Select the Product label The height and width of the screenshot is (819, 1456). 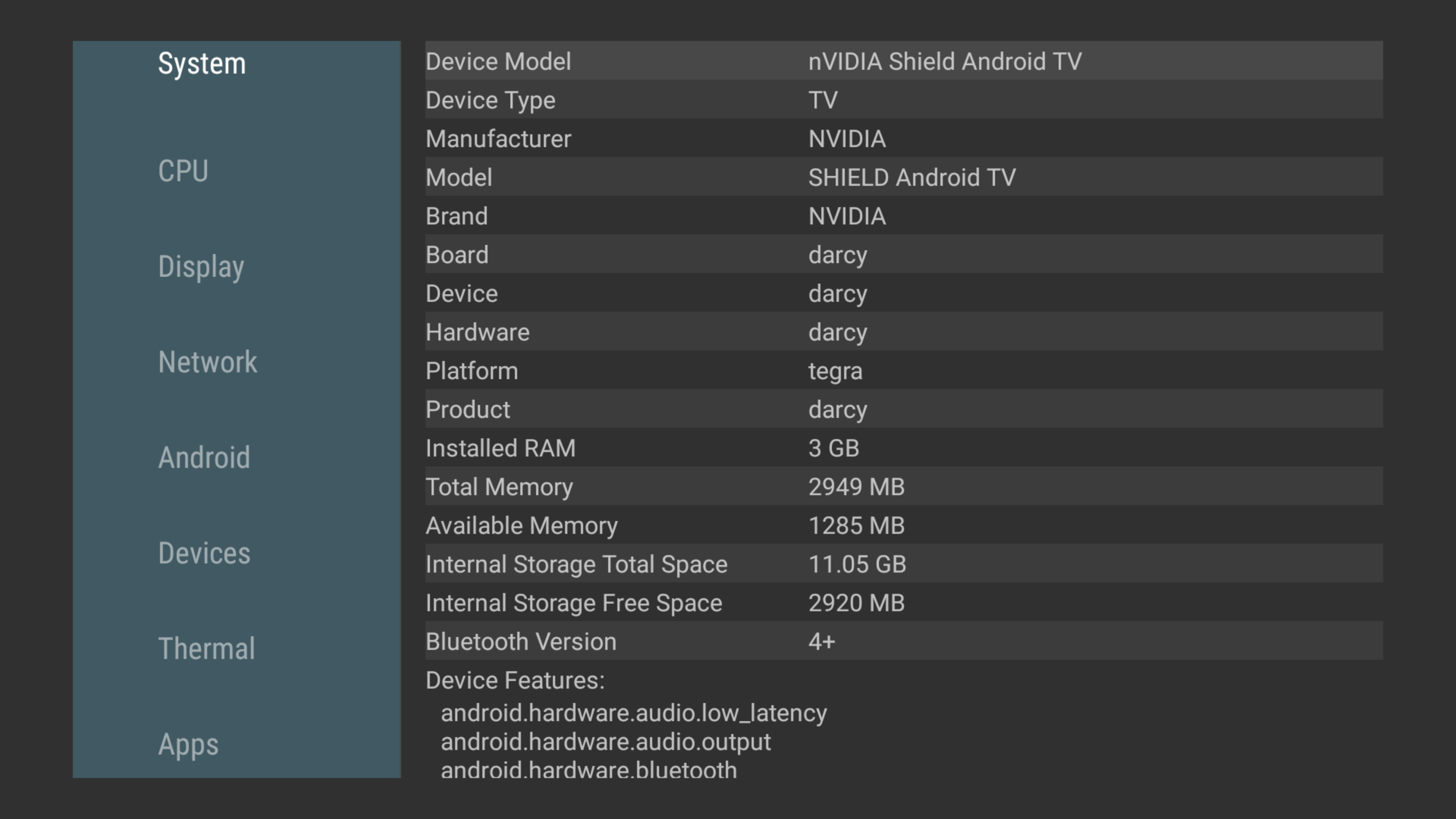[x=468, y=409]
